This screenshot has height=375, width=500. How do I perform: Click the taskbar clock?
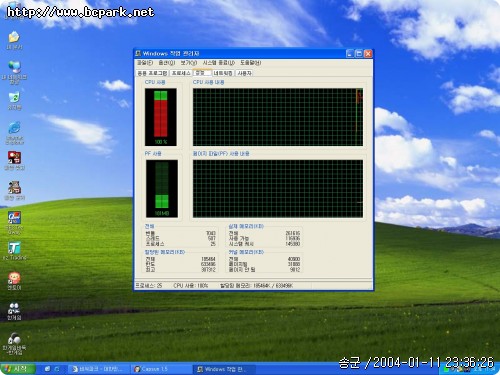coord(484,369)
